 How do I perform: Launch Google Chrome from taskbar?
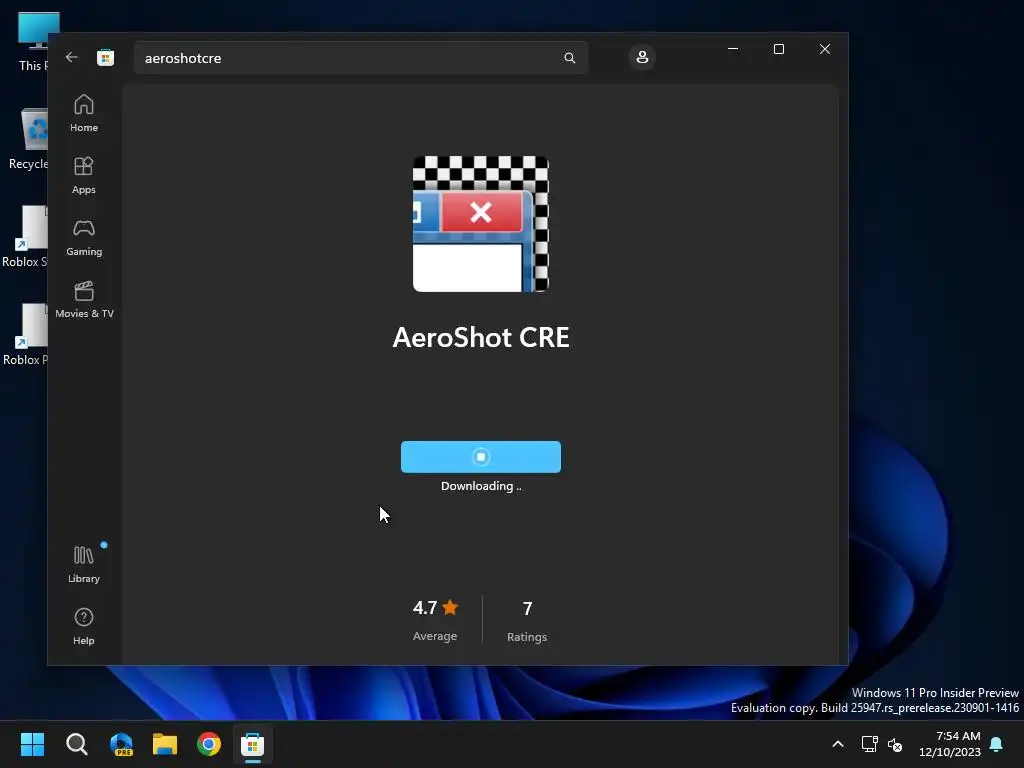point(209,744)
